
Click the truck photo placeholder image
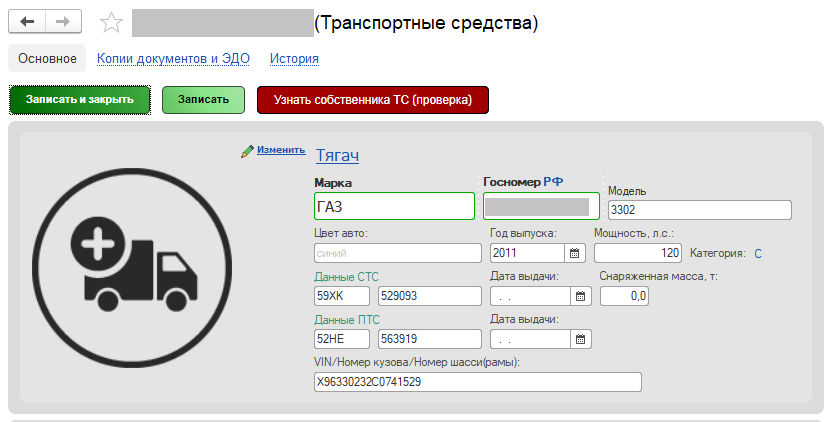[132, 268]
